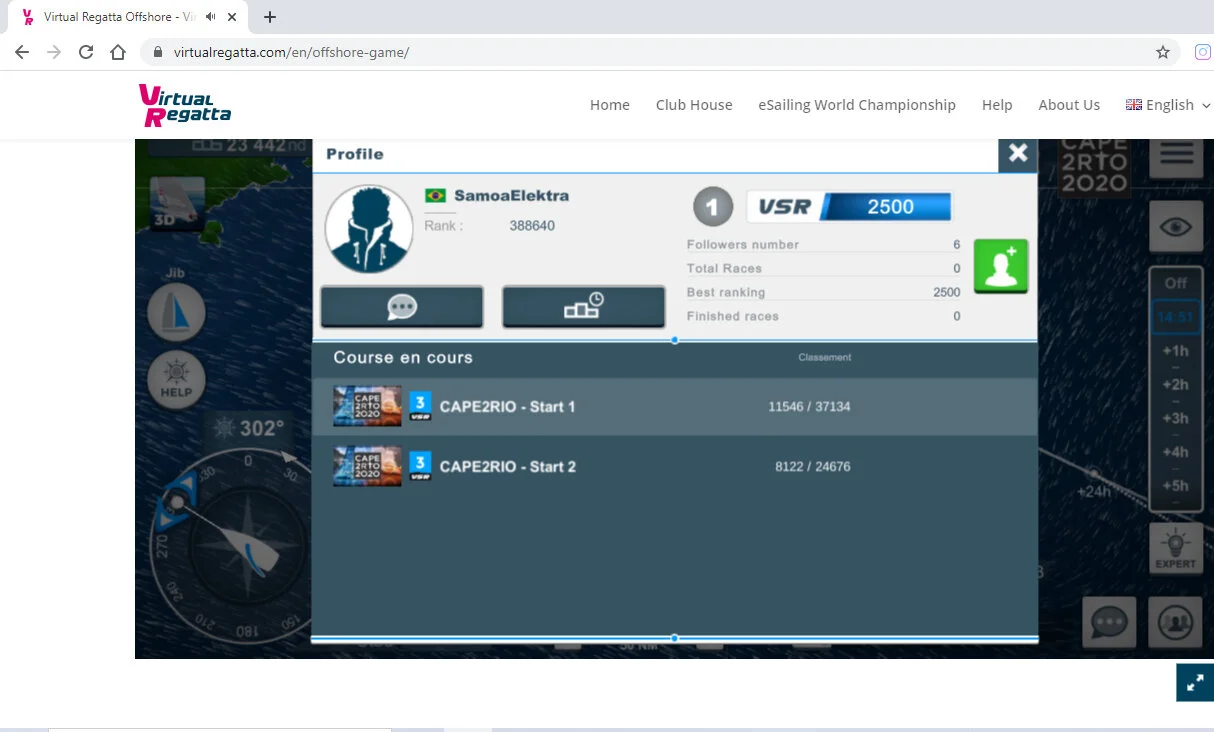The image size is (1214, 732).
Task: Go back in browser history
Action: click(22, 52)
